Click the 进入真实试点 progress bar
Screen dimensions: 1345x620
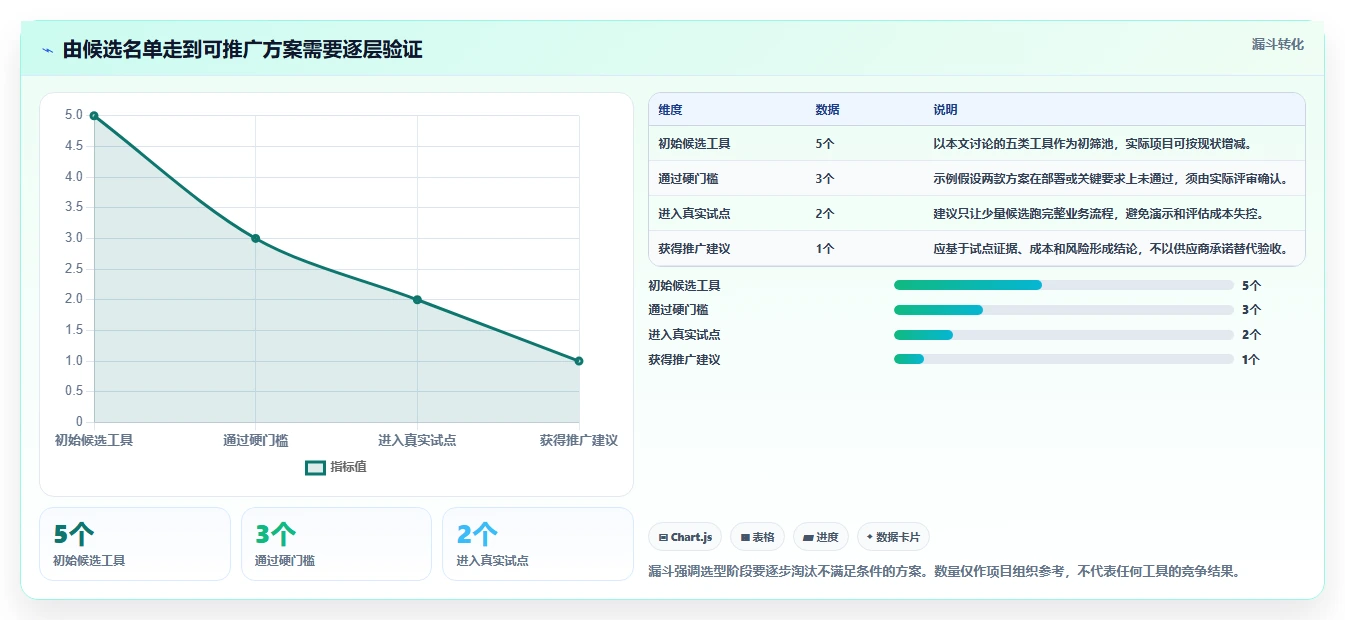1064,335
